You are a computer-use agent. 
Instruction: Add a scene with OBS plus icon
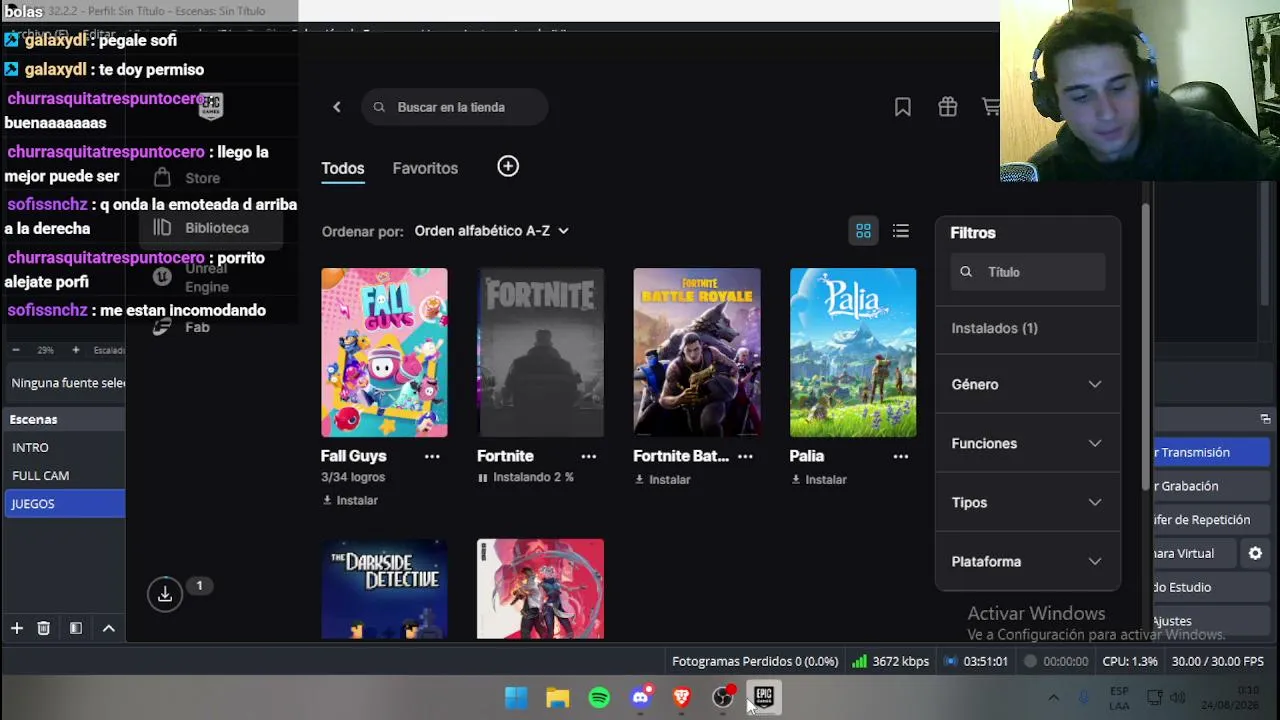click(x=17, y=628)
